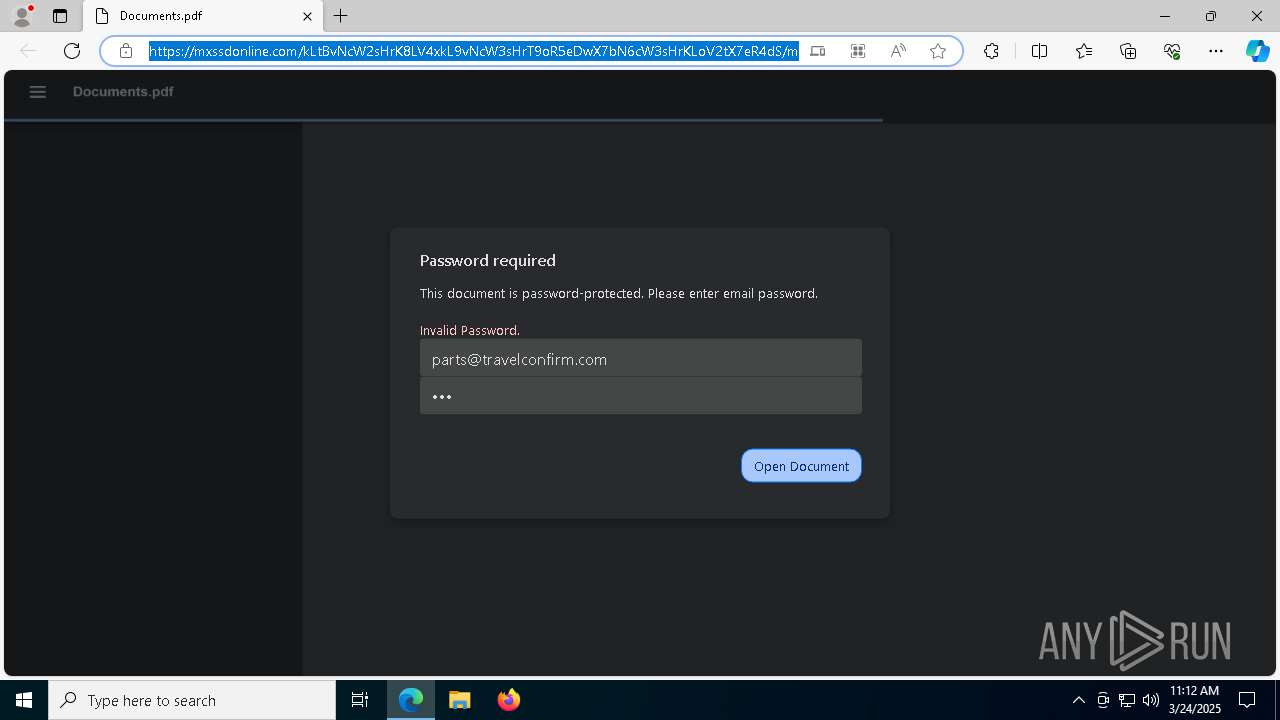Add this page to favorites
1280x720 pixels.
(938, 51)
